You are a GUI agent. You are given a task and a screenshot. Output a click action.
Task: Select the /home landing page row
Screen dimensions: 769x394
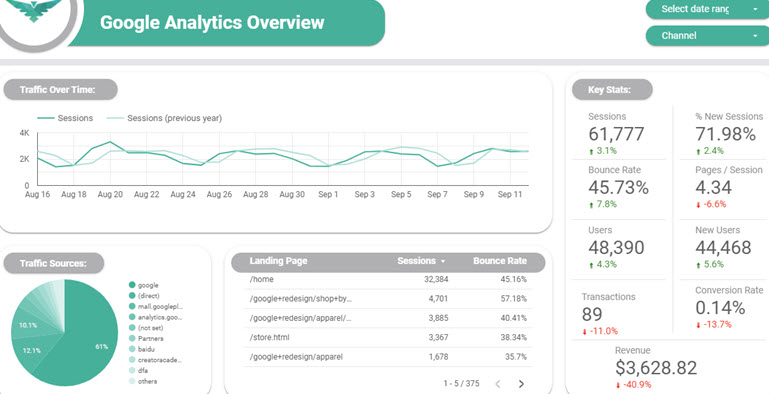click(387, 280)
